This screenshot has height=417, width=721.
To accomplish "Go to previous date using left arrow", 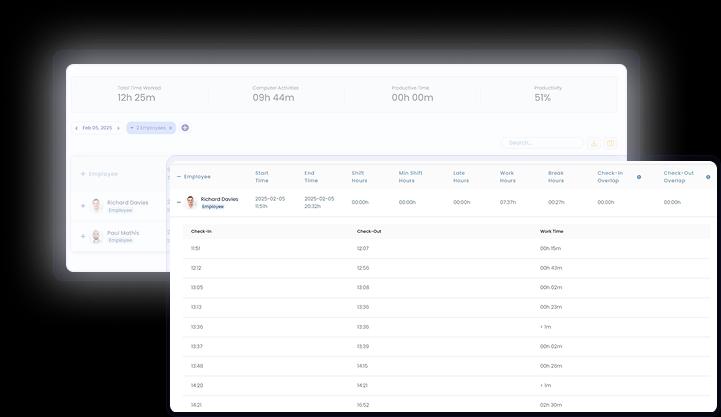I will (77, 128).
